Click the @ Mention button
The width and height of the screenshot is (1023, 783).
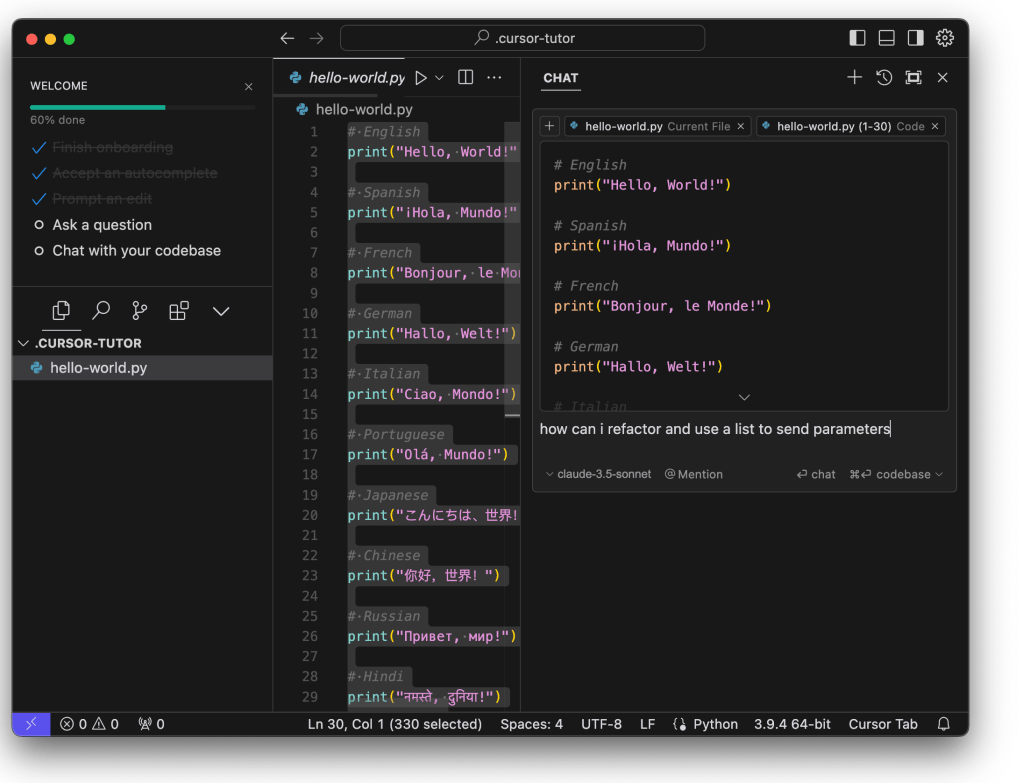[694, 474]
